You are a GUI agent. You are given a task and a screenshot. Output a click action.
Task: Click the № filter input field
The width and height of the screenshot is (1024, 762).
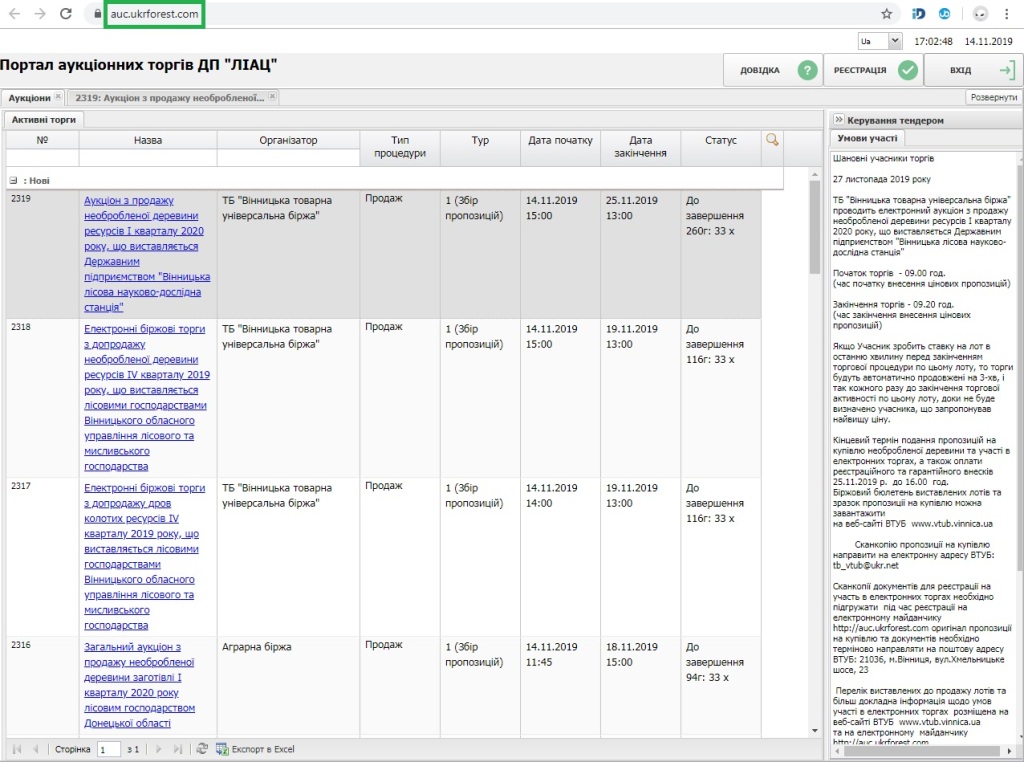tap(42, 158)
